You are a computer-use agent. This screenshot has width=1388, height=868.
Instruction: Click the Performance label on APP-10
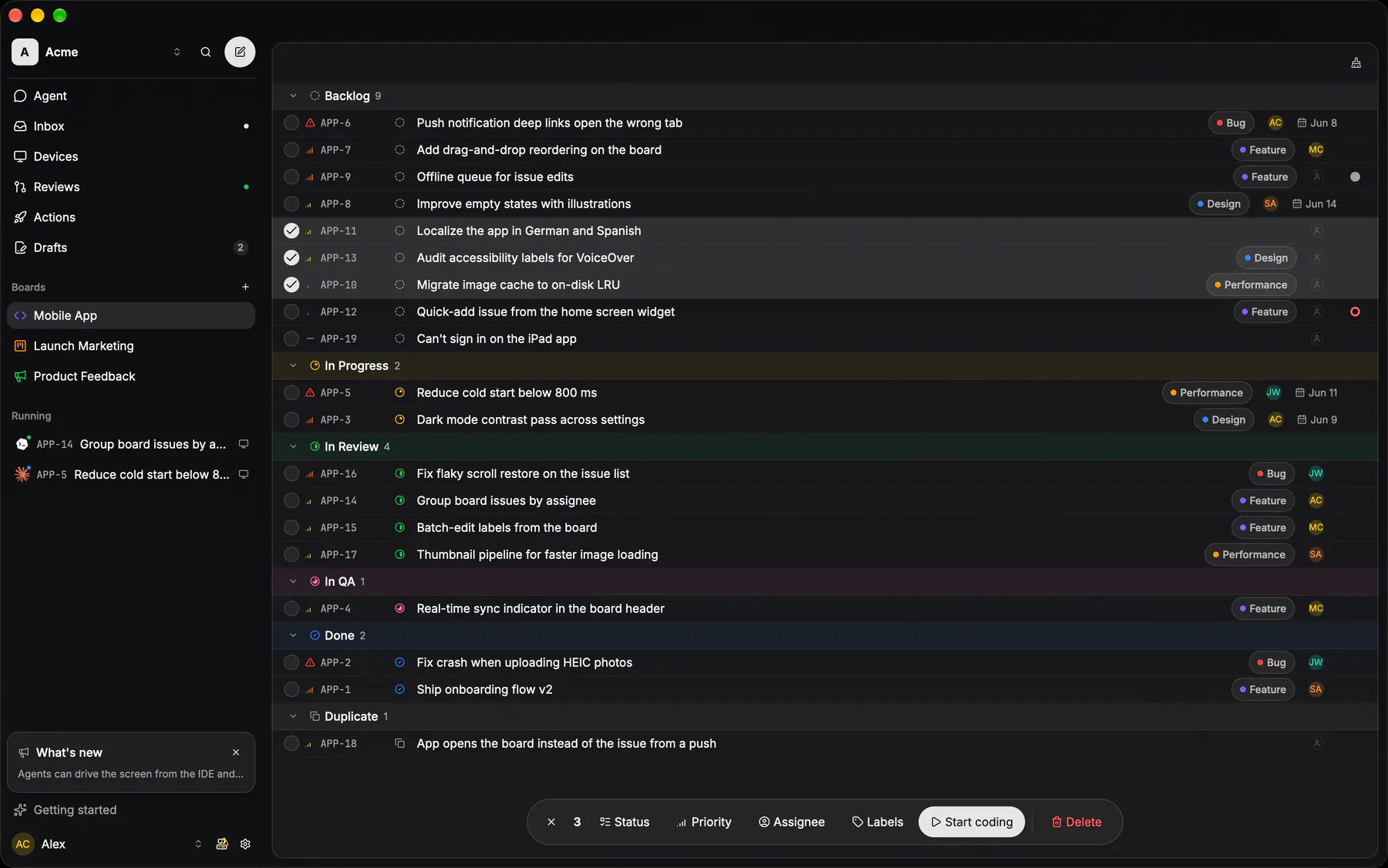pos(1251,284)
